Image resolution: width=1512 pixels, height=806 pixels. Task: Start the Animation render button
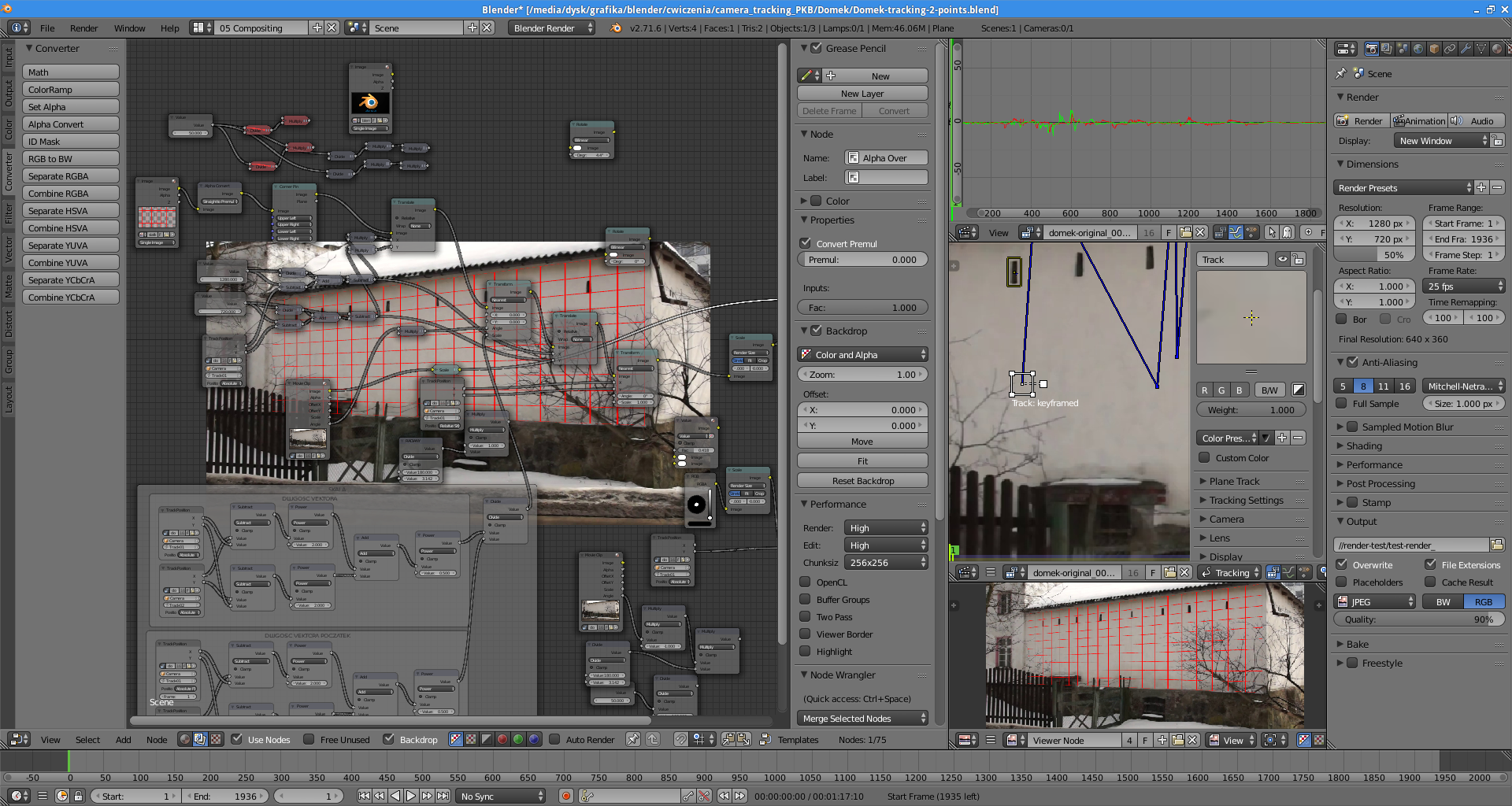click(x=1419, y=120)
